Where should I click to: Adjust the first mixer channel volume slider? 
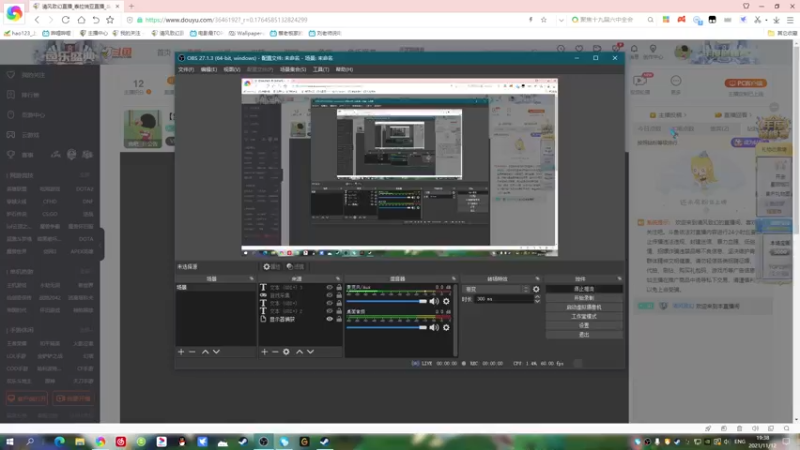pyautogui.click(x=387, y=301)
